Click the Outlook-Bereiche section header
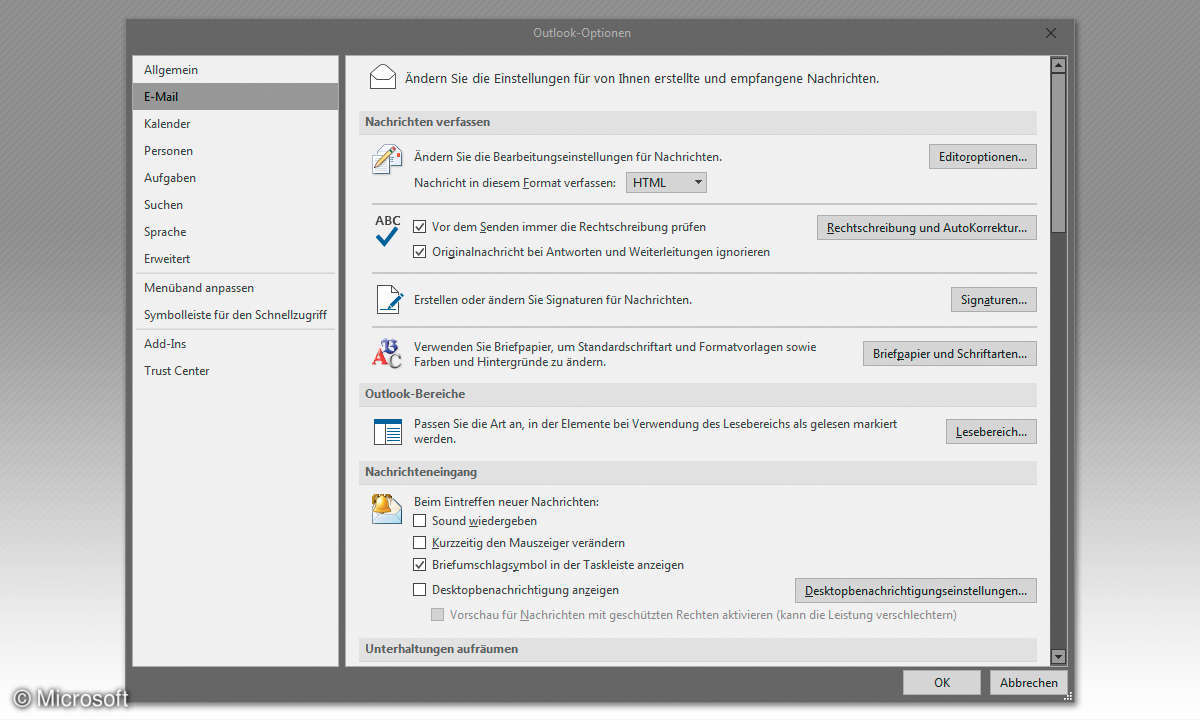1200x720 pixels. [x=698, y=394]
